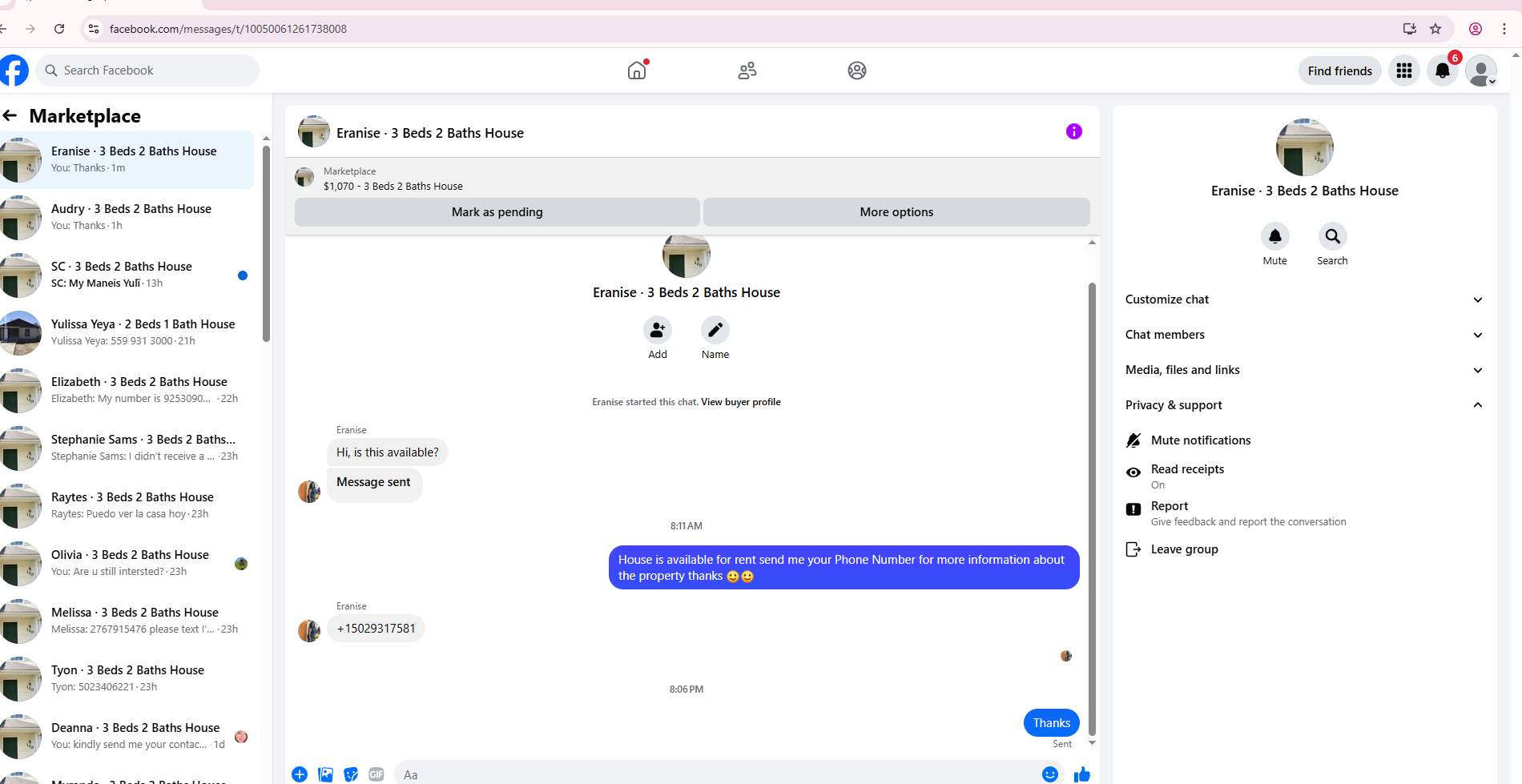Viewport: 1522px width, 784px height.
Task: Open Report conversation option
Action: 1304,513
